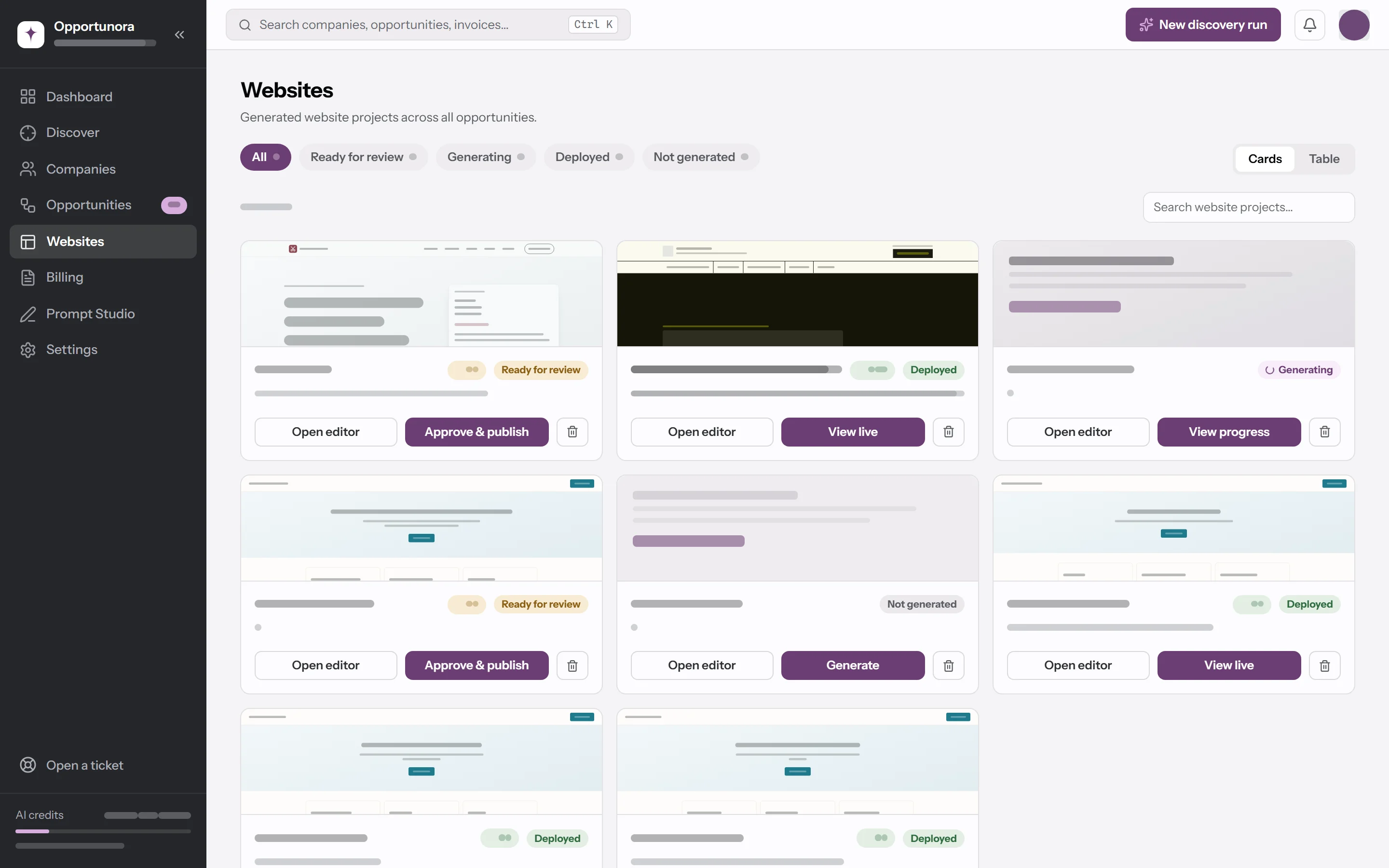This screenshot has width=1389, height=868.
Task: Delete the Not generated website card
Action: pyautogui.click(x=948, y=665)
